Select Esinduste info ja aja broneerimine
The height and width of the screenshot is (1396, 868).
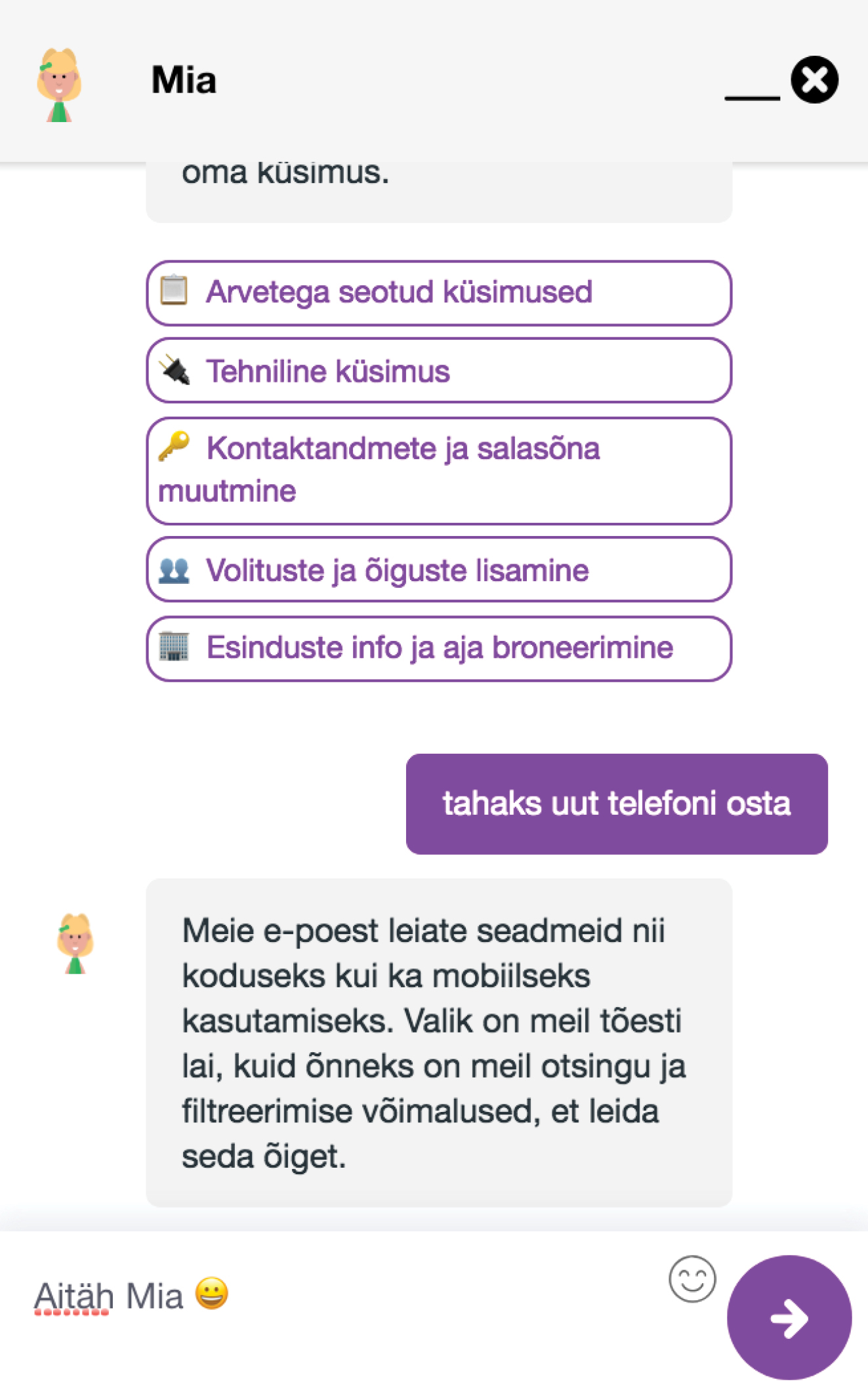[x=439, y=648]
